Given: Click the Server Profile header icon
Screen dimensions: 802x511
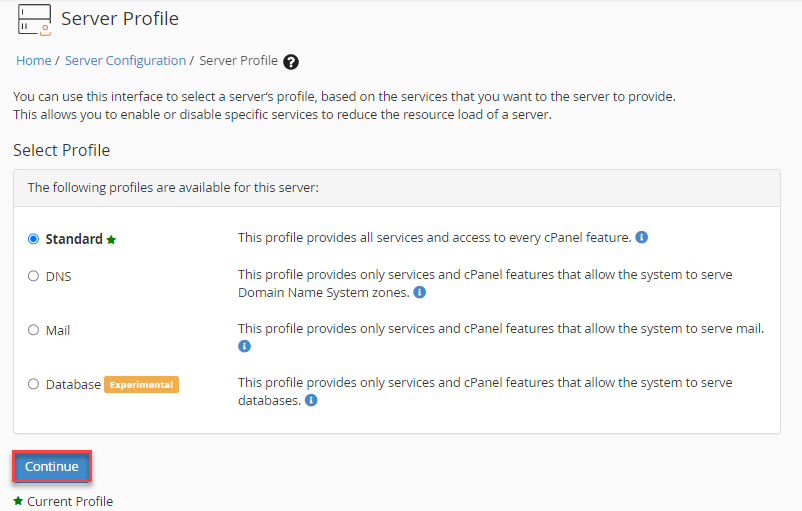Looking at the screenshot, I should pyautogui.click(x=34, y=19).
